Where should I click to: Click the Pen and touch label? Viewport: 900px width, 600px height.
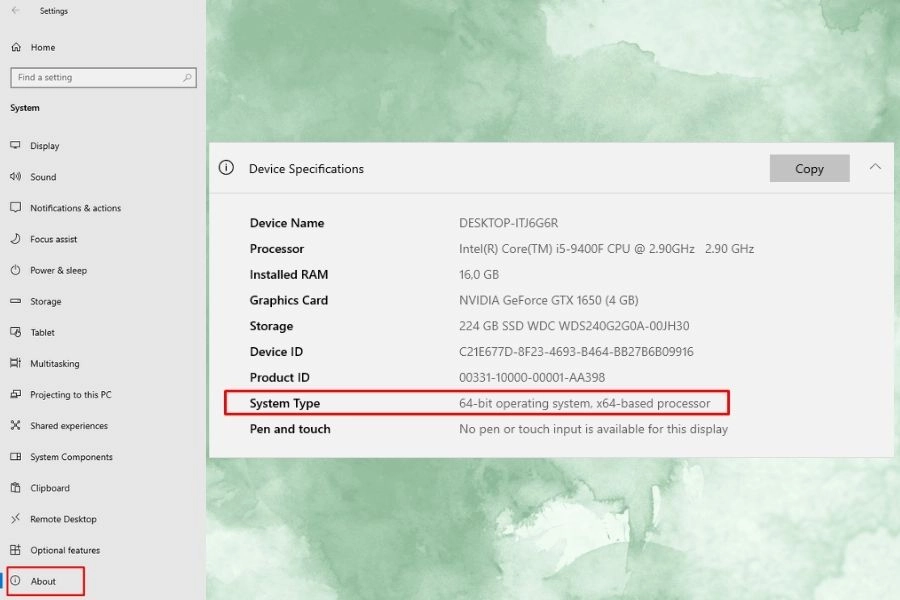click(290, 429)
